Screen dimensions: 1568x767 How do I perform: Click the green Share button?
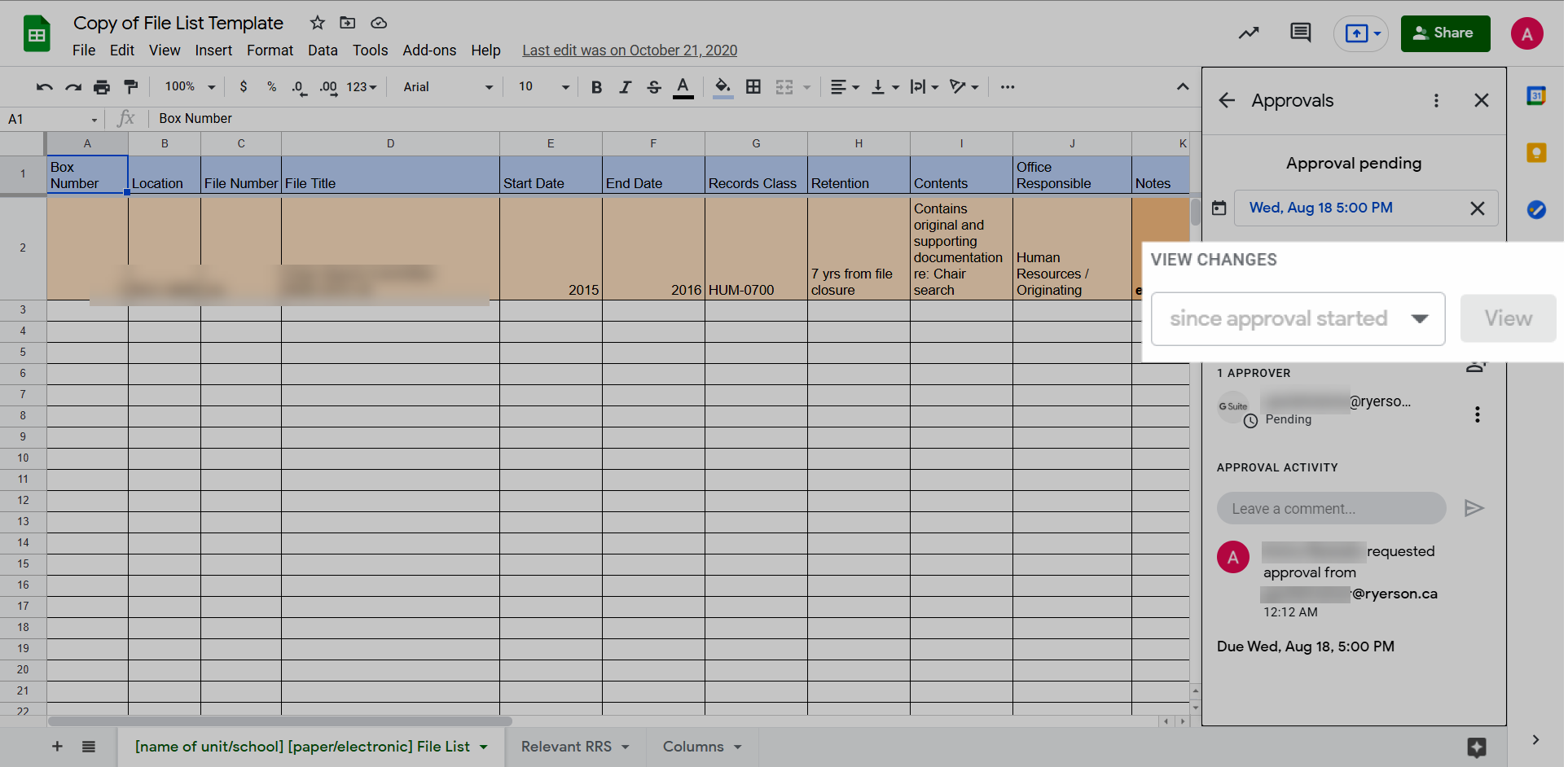pyautogui.click(x=1445, y=33)
